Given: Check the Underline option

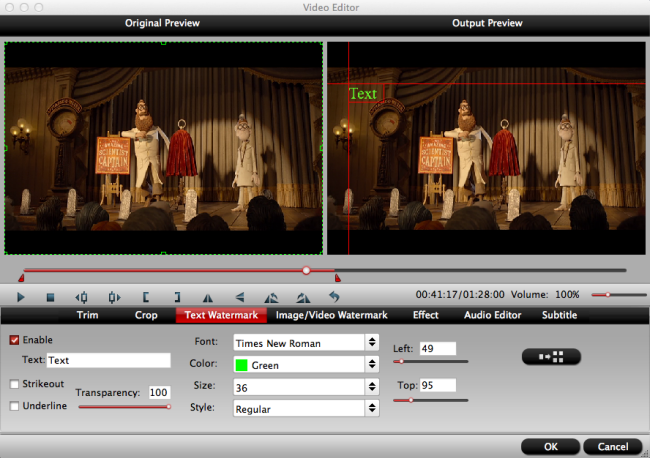Looking at the screenshot, I should tap(15, 406).
